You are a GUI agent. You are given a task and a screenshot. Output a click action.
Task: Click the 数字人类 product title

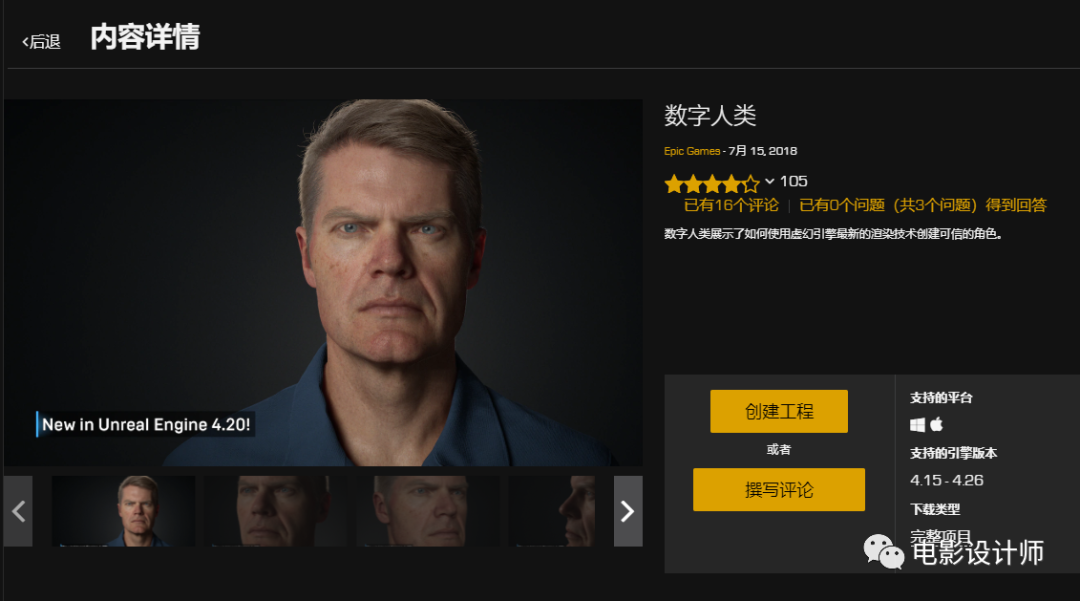tap(710, 115)
